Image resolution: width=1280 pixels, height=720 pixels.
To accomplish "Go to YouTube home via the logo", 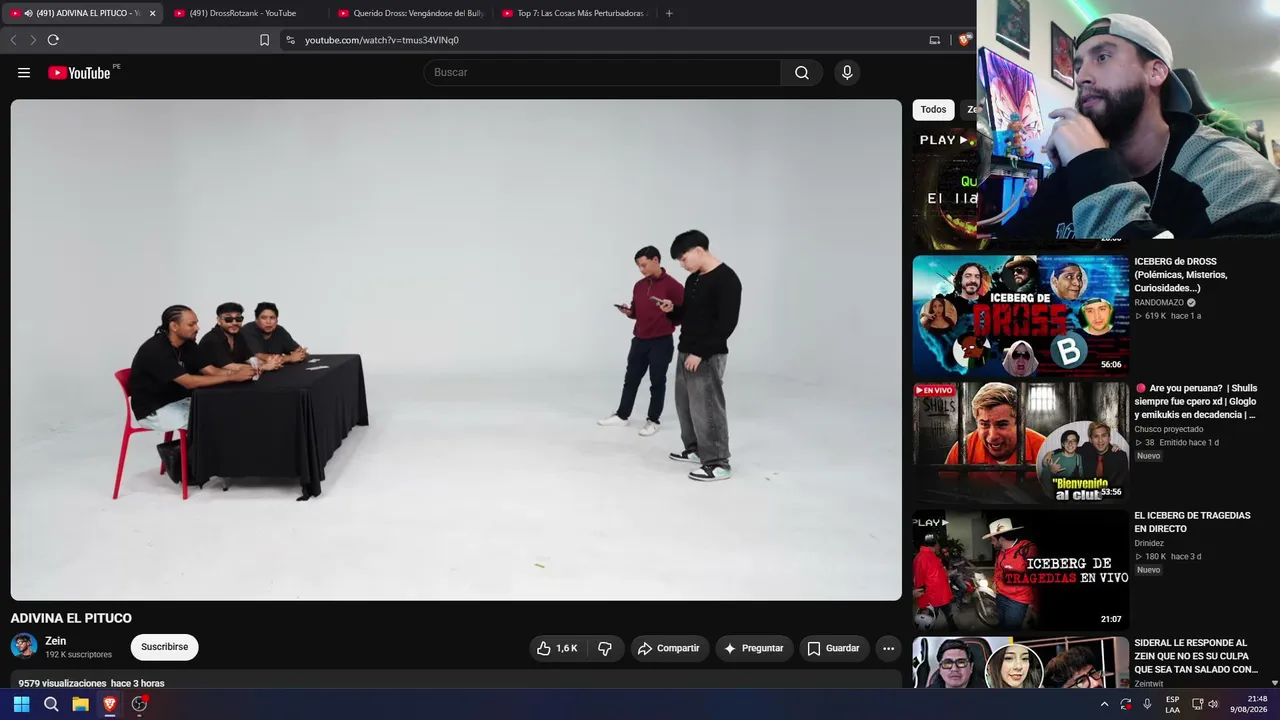I will pos(79,73).
